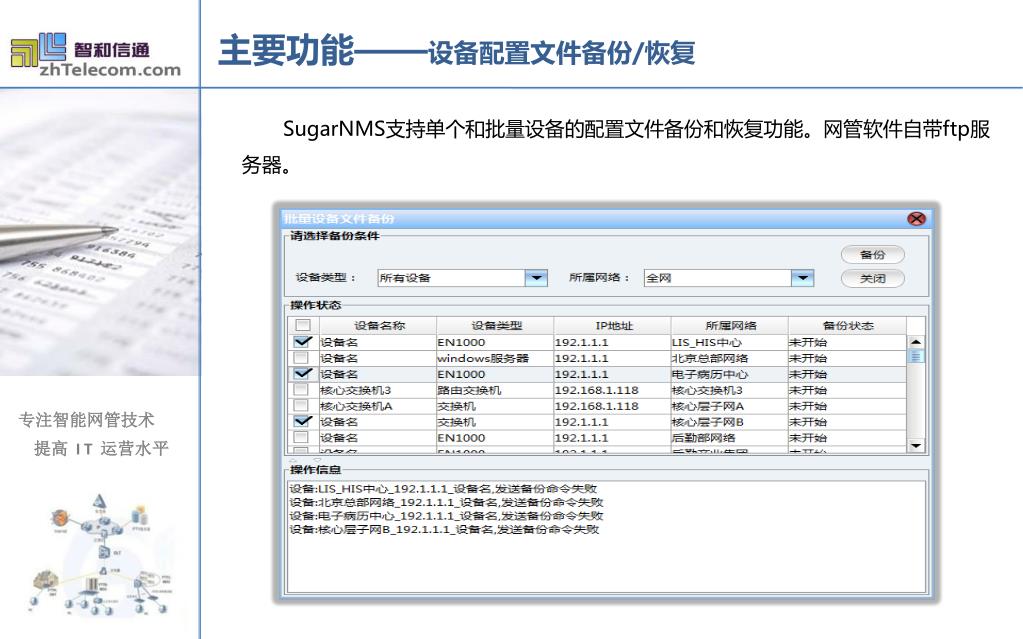Sort by 备份状态 column header
This screenshot has height=639, width=1023.
pyautogui.click(x=847, y=325)
